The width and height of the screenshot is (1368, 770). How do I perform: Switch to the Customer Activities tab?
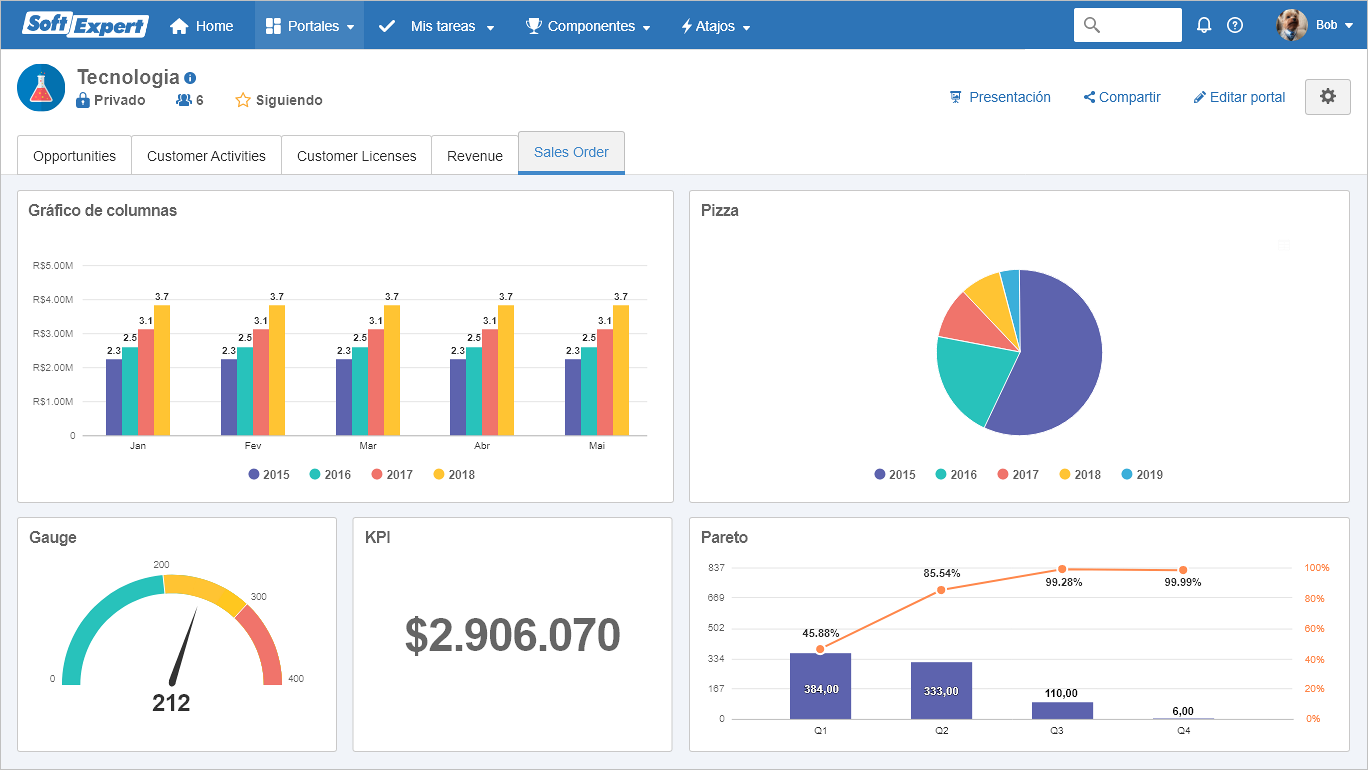click(x=206, y=156)
